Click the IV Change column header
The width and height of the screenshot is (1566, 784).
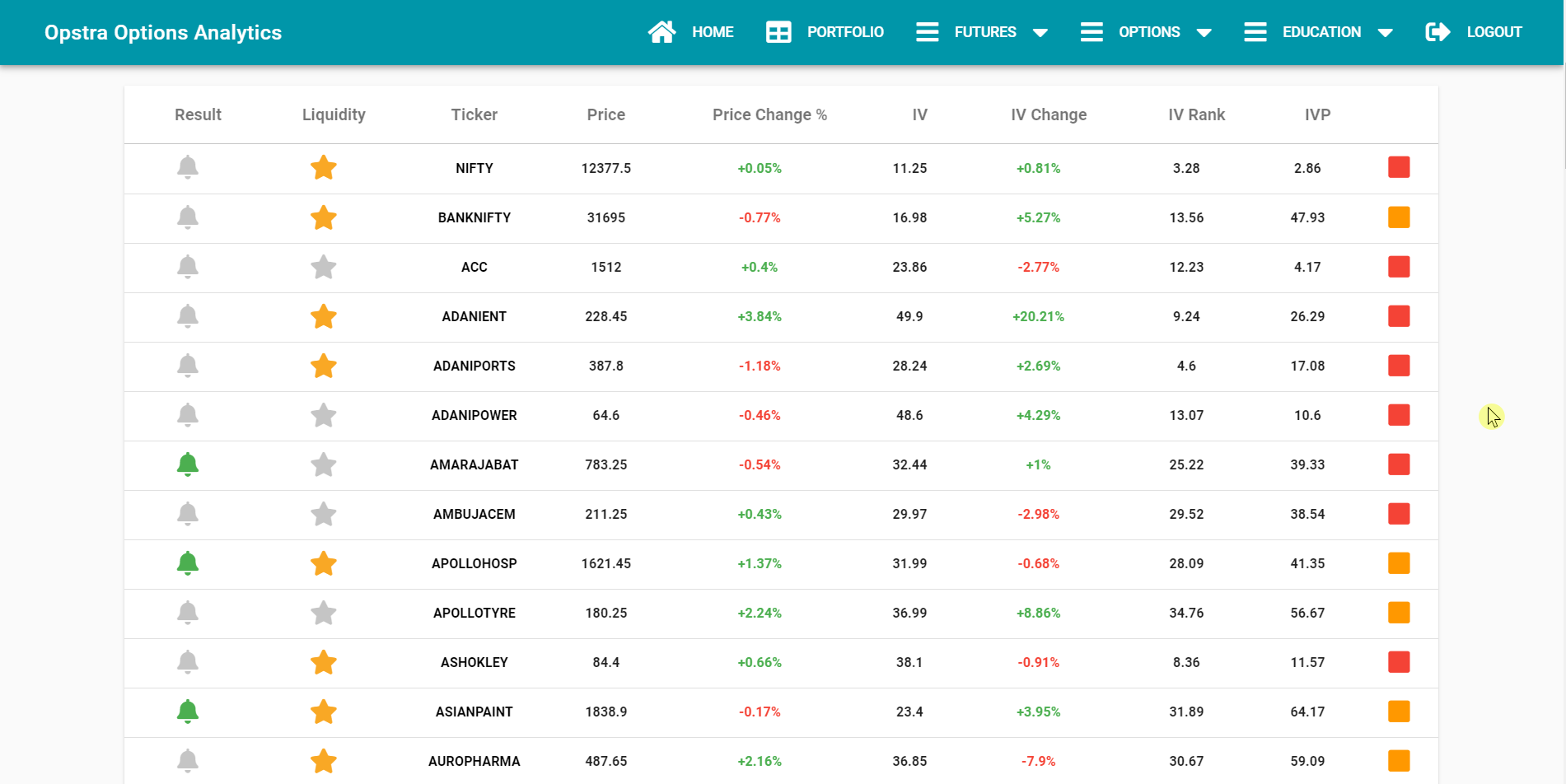pos(1049,114)
